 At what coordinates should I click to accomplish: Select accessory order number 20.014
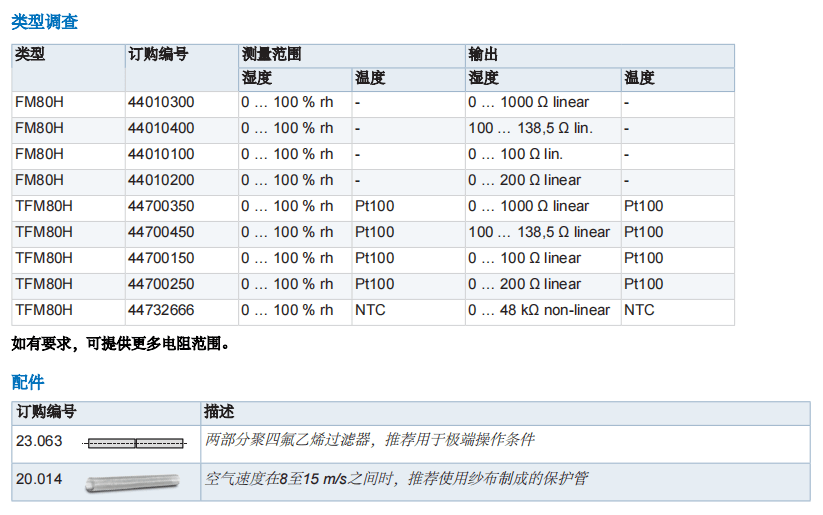(x=39, y=479)
